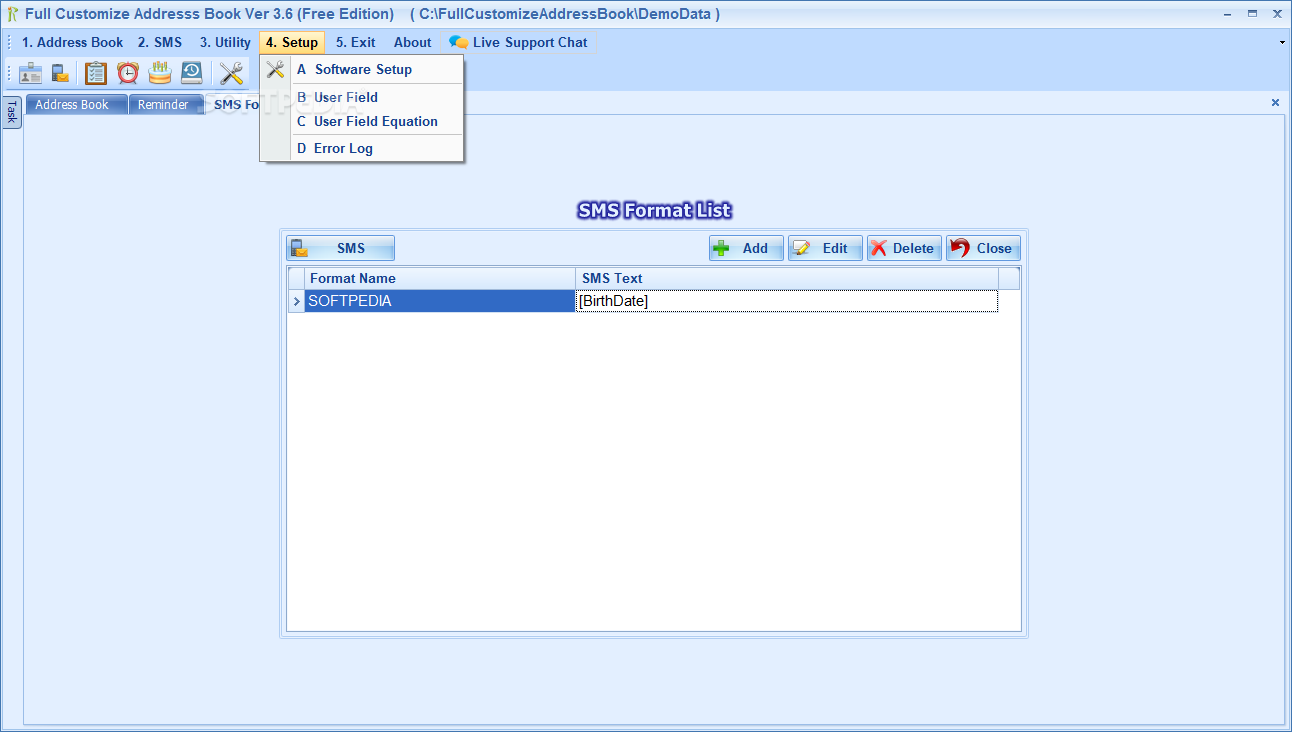
Task: Maximize the application window
Action: coord(1252,14)
